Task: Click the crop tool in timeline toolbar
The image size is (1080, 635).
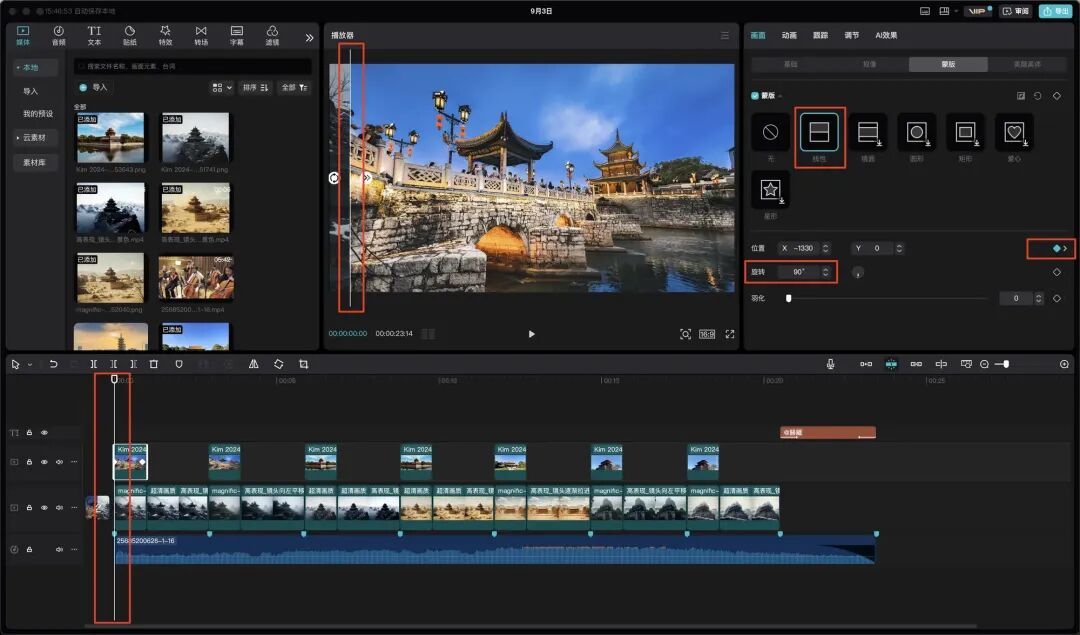Action: (303, 364)
